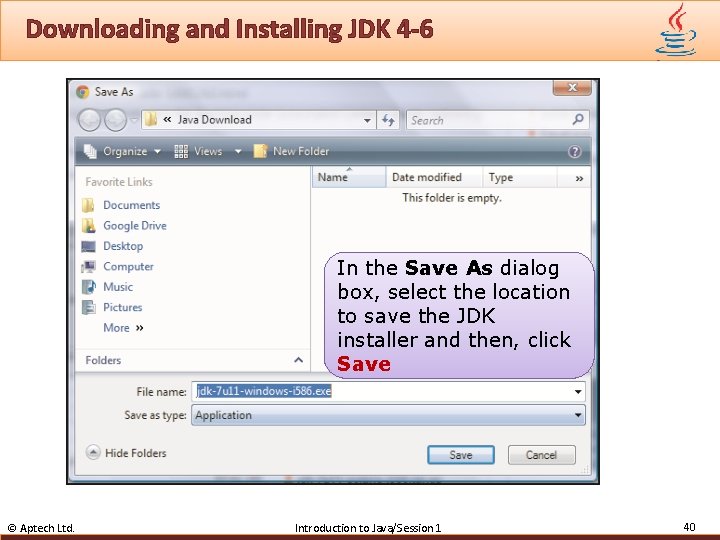Open recent pages dropdown beside nav arrows
Screen dimensions: 720x540
tap(133, 120)
